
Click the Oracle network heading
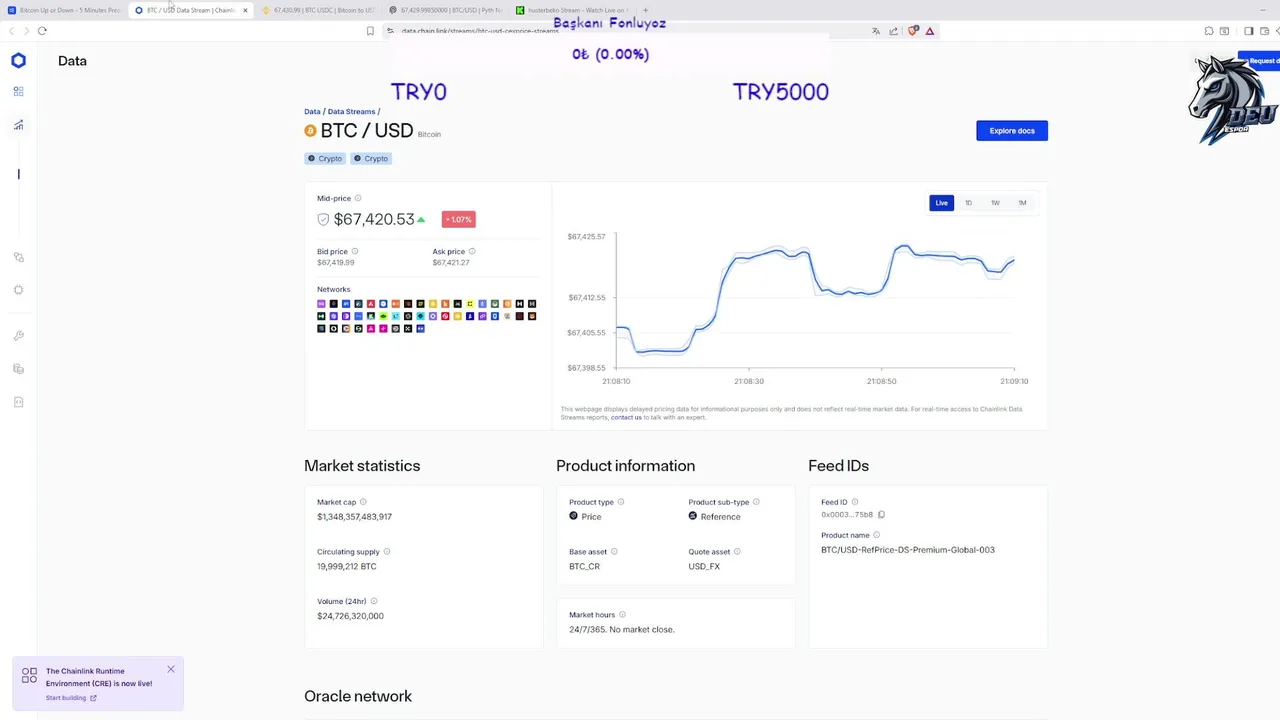[x=358, y=696]
